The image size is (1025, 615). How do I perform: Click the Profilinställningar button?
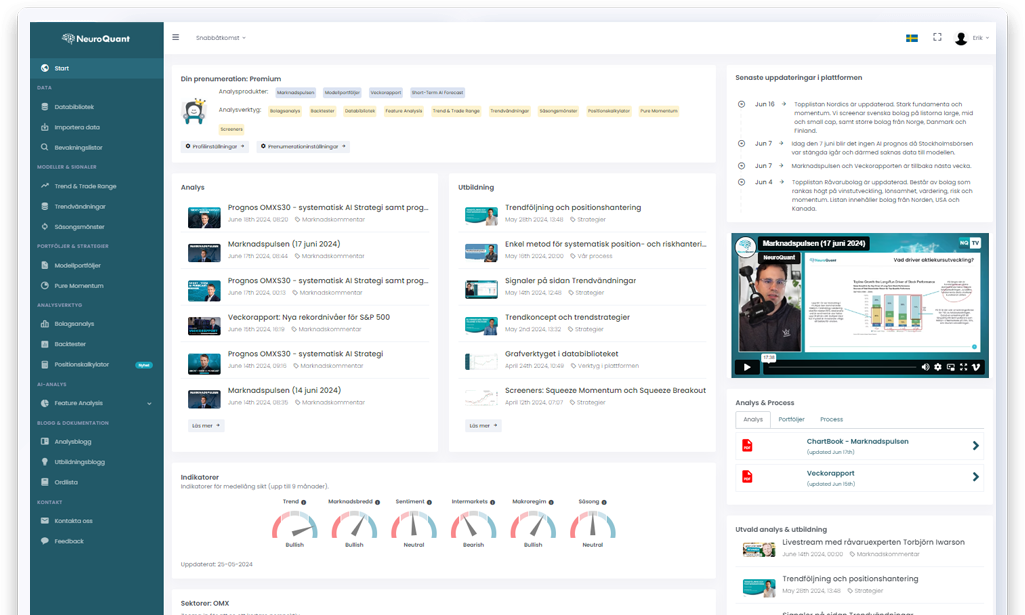(x=215, y=146)
